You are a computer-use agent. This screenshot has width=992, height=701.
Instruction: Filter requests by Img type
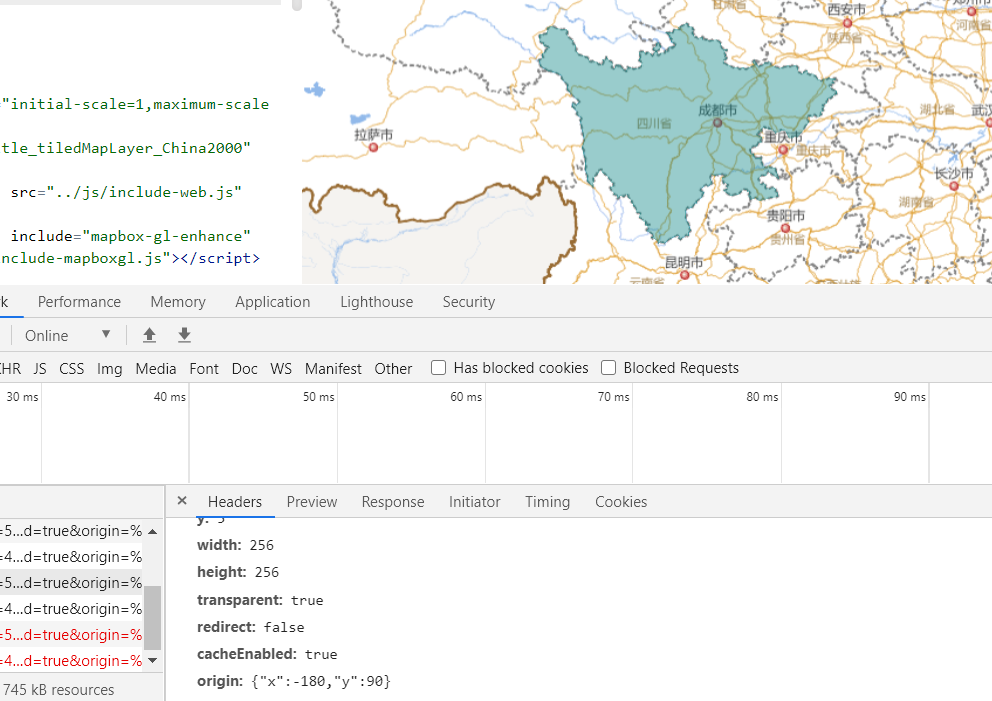pyautogui.click(x=109, y=368)
